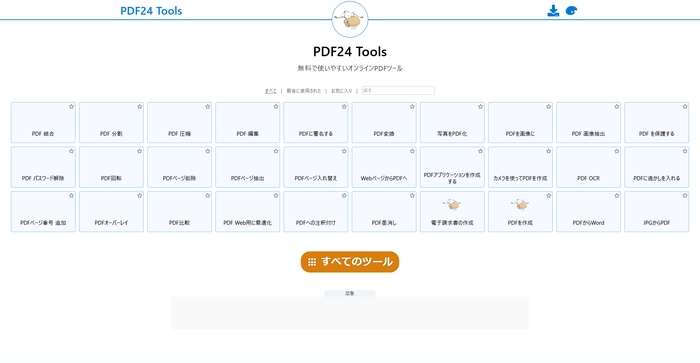The image size is (700, 363).
Task: Click the star on カメラを使ってPDFを作成 tile
Action: tap(549, 151)
